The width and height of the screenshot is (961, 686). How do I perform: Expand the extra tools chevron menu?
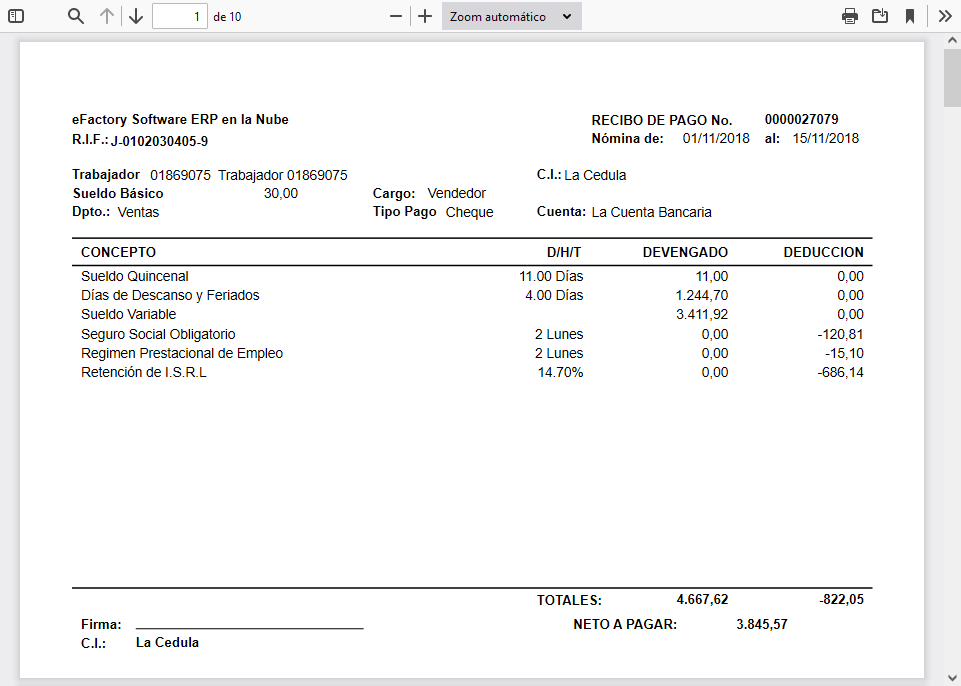943,16
